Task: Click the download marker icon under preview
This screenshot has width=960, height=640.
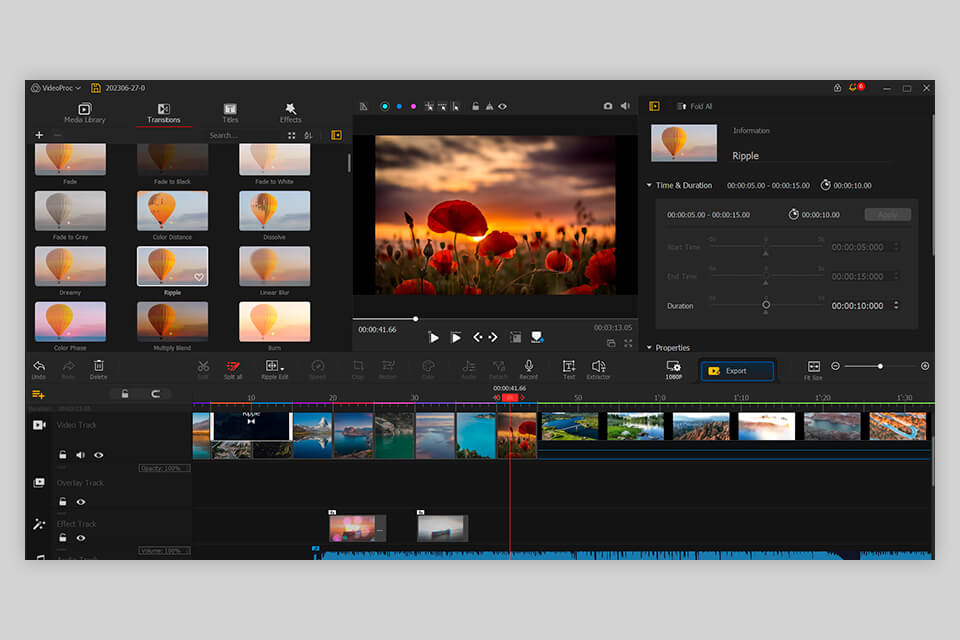Action: click(537, 337)
